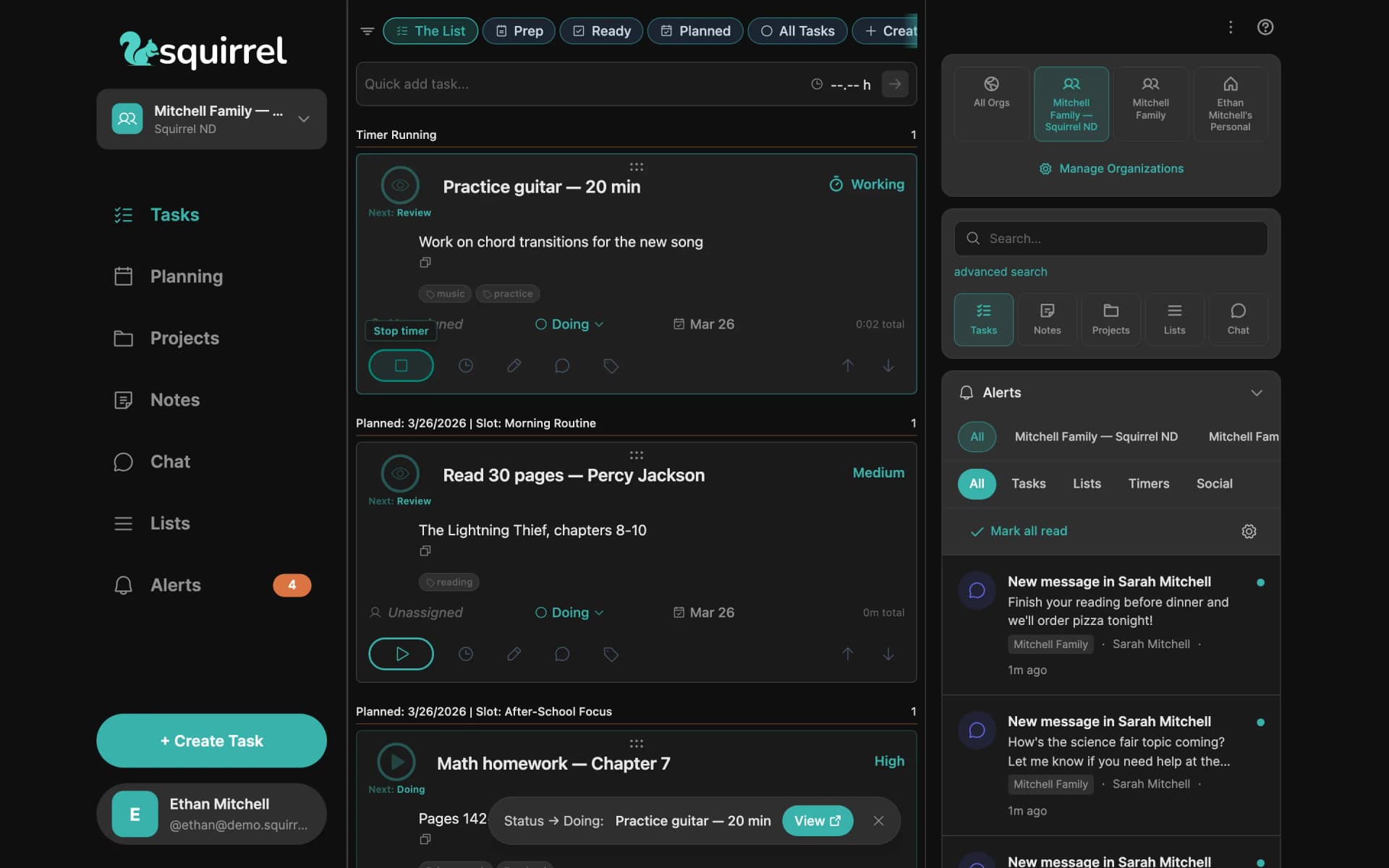This screenshot has width=1389, height=868.
Task: Open the three-dot more options menu
Action: click(x=1231, y=27)
